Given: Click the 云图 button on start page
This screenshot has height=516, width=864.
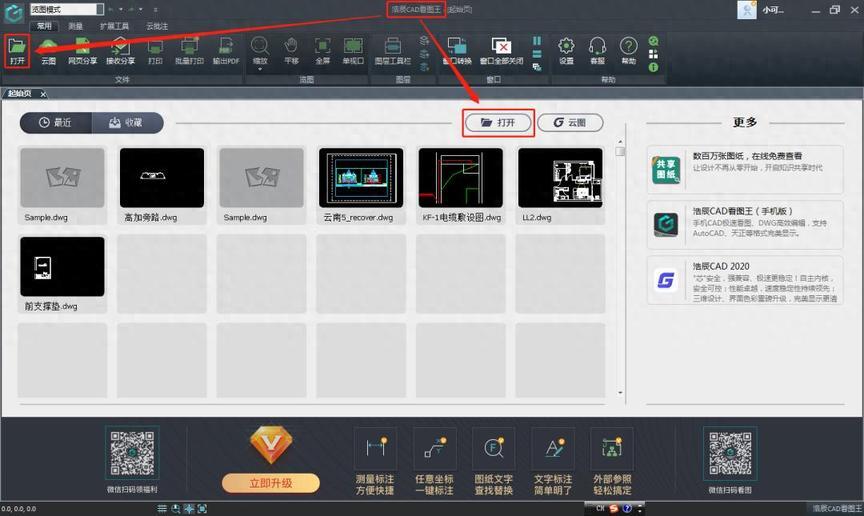Looking at the screenshot, I should pos(570,122).
